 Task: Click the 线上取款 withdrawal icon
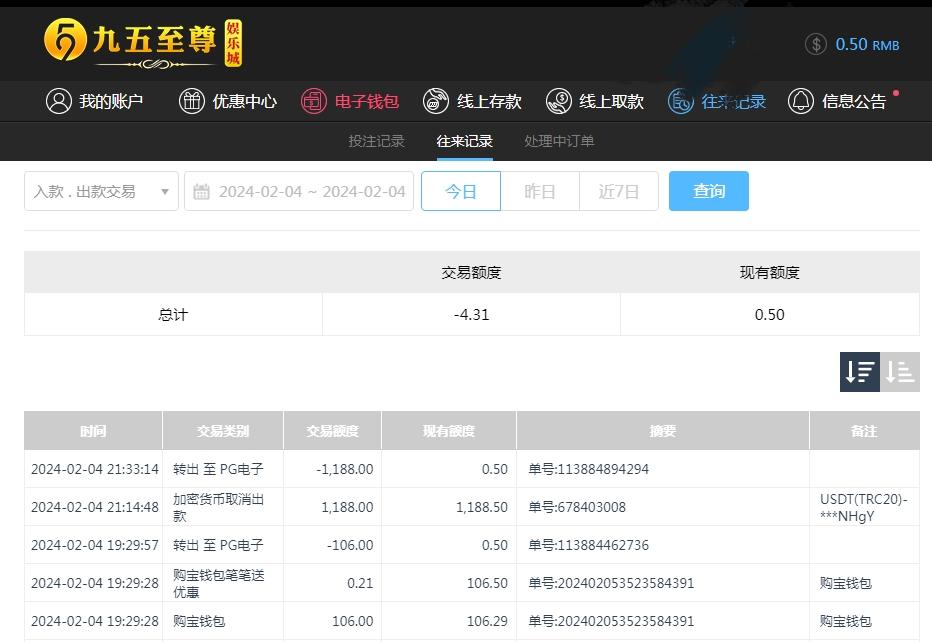[x=558, y=101]
